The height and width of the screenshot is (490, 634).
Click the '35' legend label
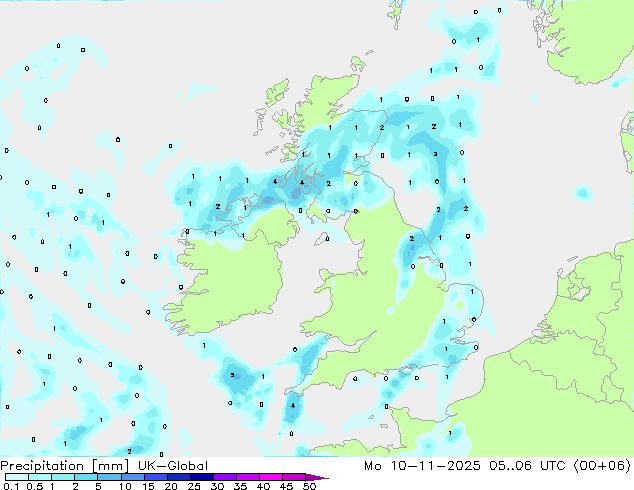240,486
